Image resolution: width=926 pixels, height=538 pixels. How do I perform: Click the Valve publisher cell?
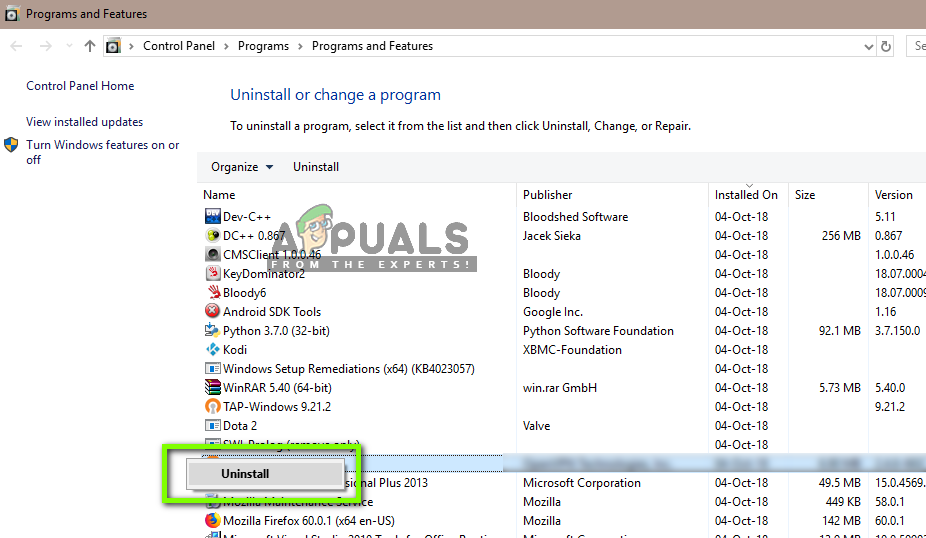coord(536,425)
